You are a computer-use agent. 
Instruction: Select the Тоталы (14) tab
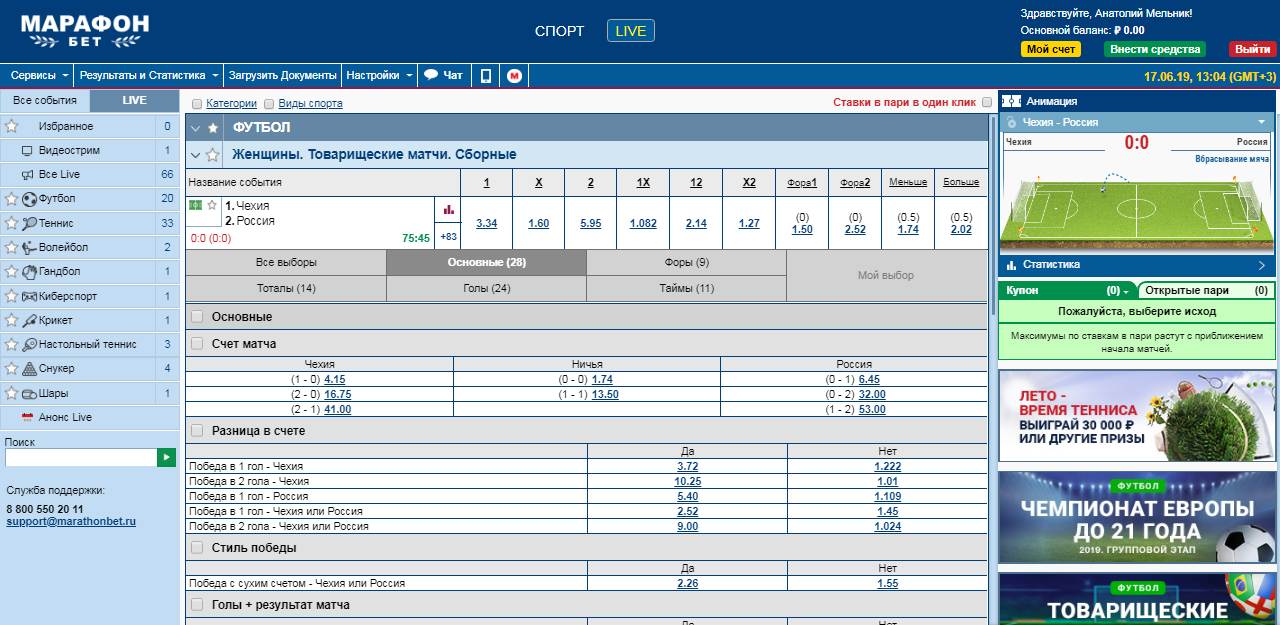coord(286,288)
